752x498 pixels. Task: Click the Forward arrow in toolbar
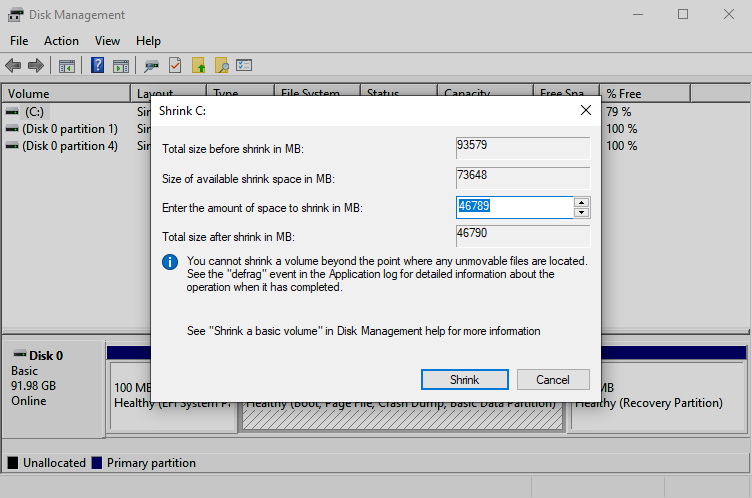(36, 66)
